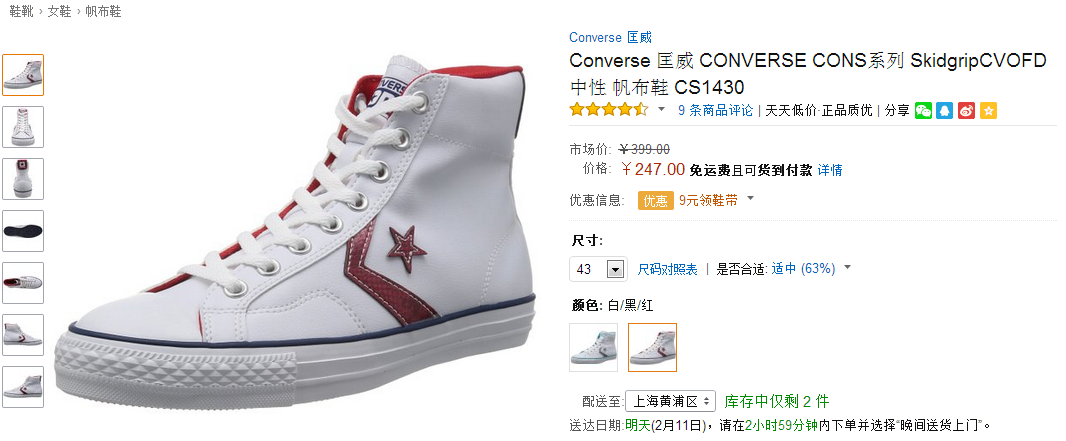Expand the 适中 (63%) fit details arrow
1066x441 pixels.
(x=847, y=267)
